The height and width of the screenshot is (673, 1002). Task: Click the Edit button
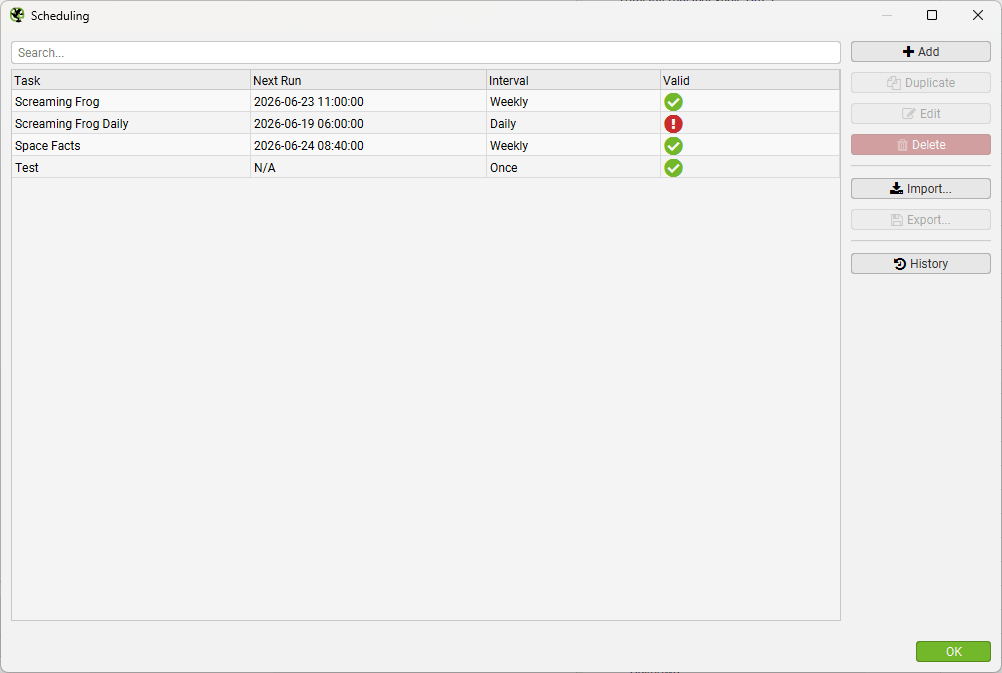click(x=920, y=114)
